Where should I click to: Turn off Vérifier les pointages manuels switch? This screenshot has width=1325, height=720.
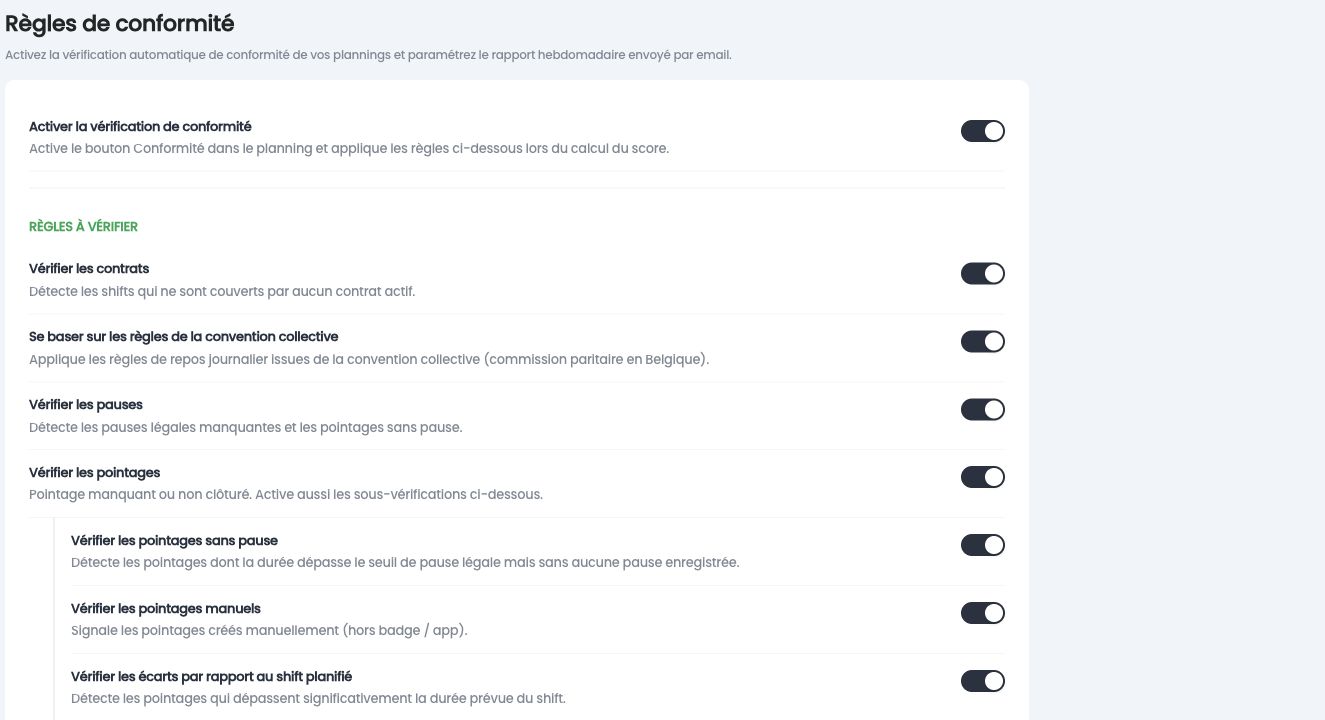(982, 613)
